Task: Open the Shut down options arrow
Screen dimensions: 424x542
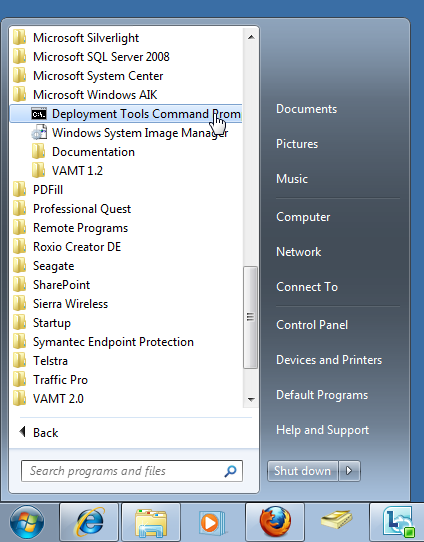Action: (349, 471)
